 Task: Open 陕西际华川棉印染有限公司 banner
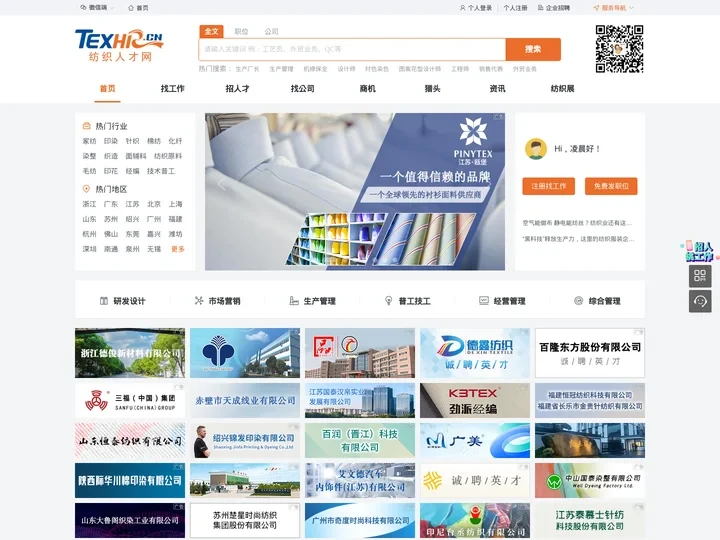click(130, 480)
